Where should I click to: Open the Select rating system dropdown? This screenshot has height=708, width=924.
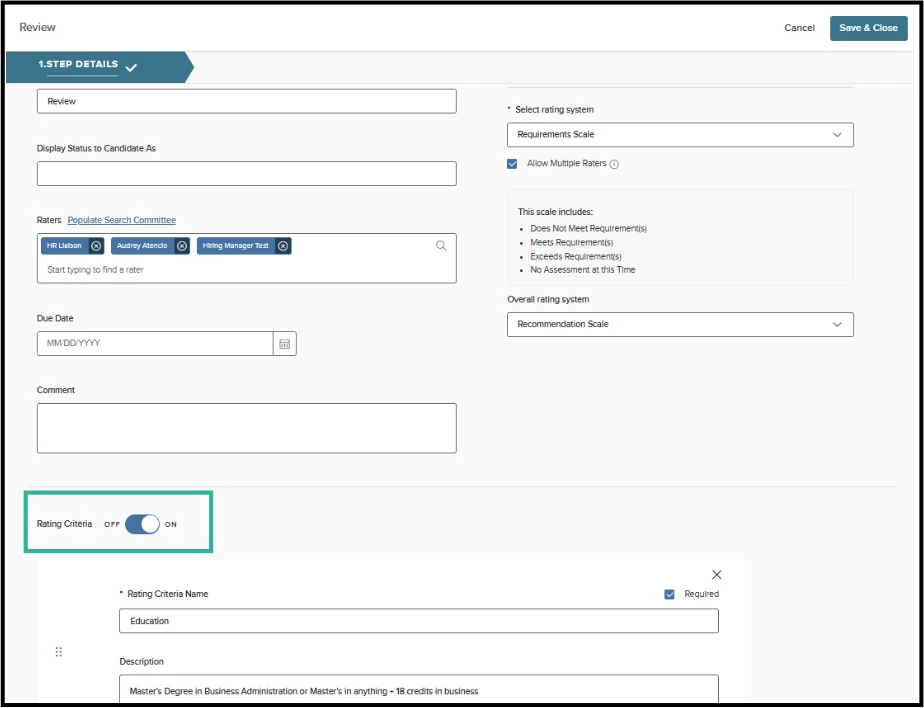click(680, 135)
